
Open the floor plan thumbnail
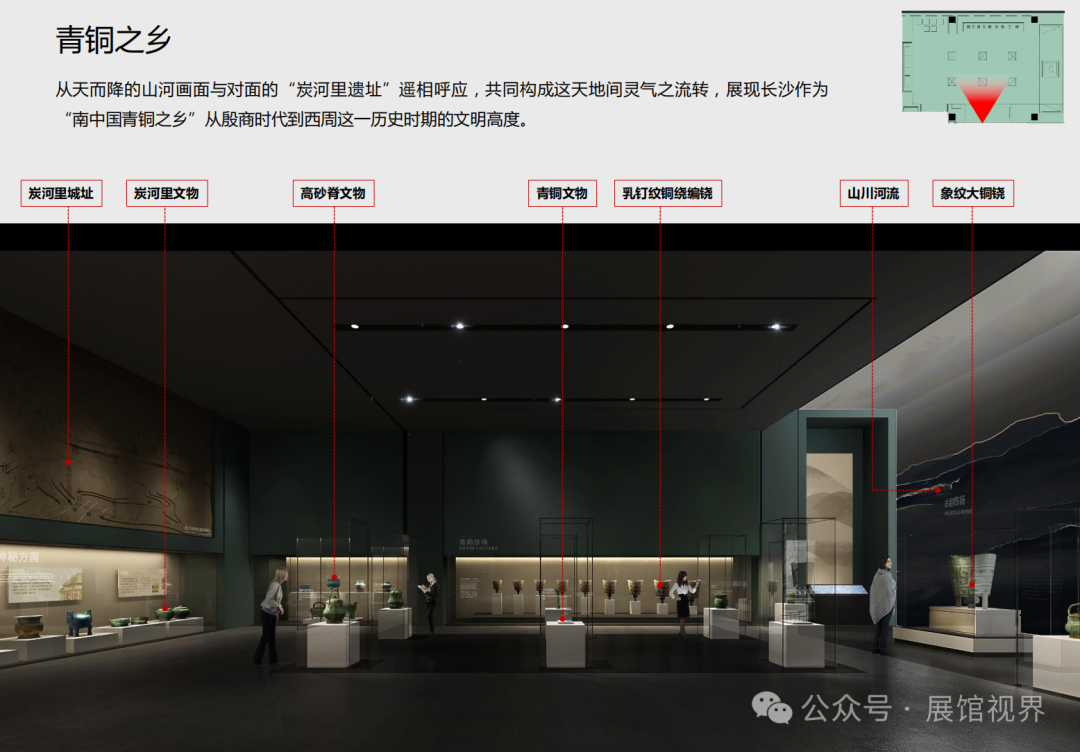(x=984, y=67)
